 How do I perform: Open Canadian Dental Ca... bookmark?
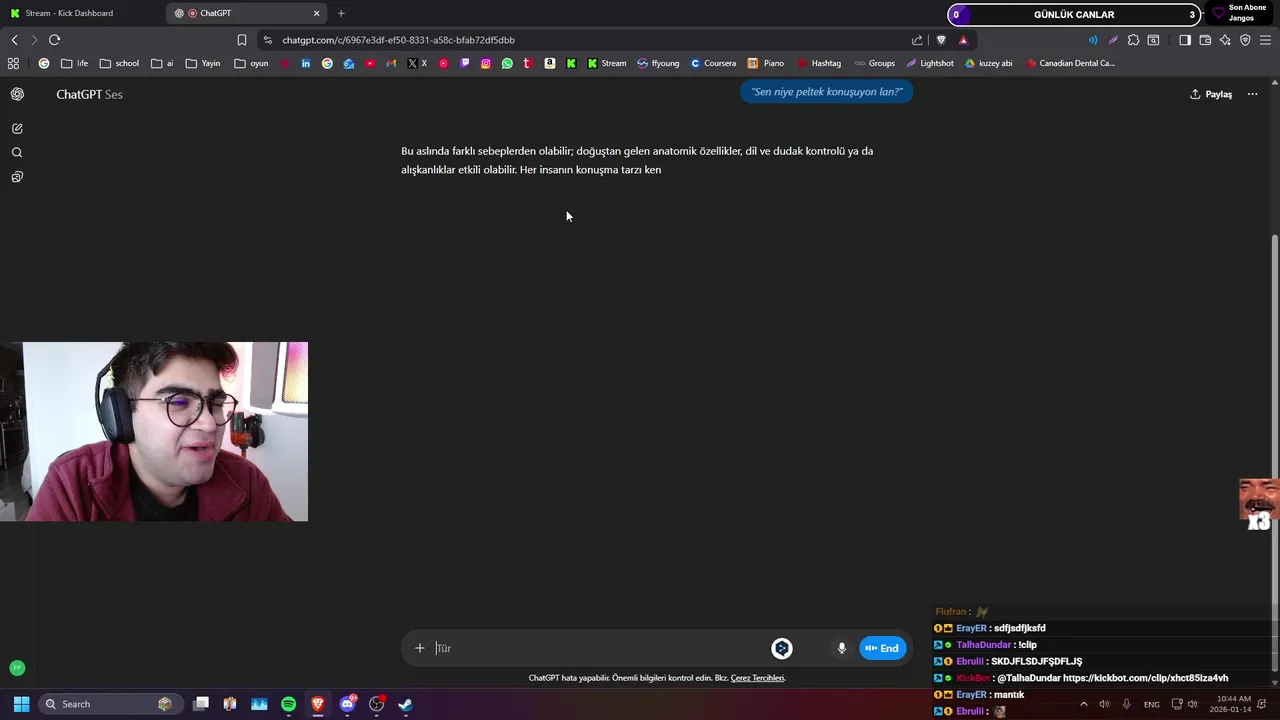1071,63
